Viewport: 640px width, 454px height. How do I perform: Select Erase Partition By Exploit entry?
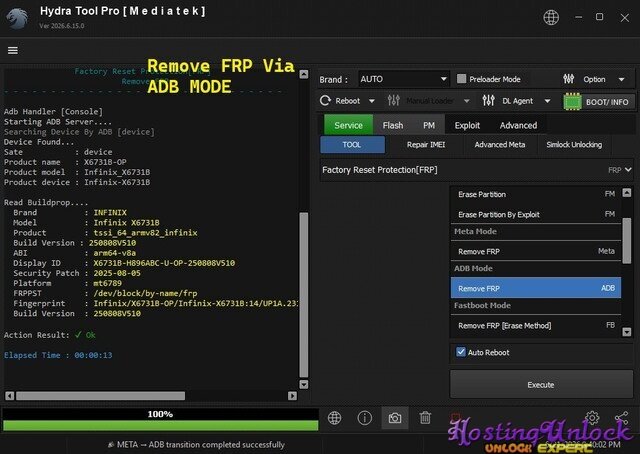536,214
